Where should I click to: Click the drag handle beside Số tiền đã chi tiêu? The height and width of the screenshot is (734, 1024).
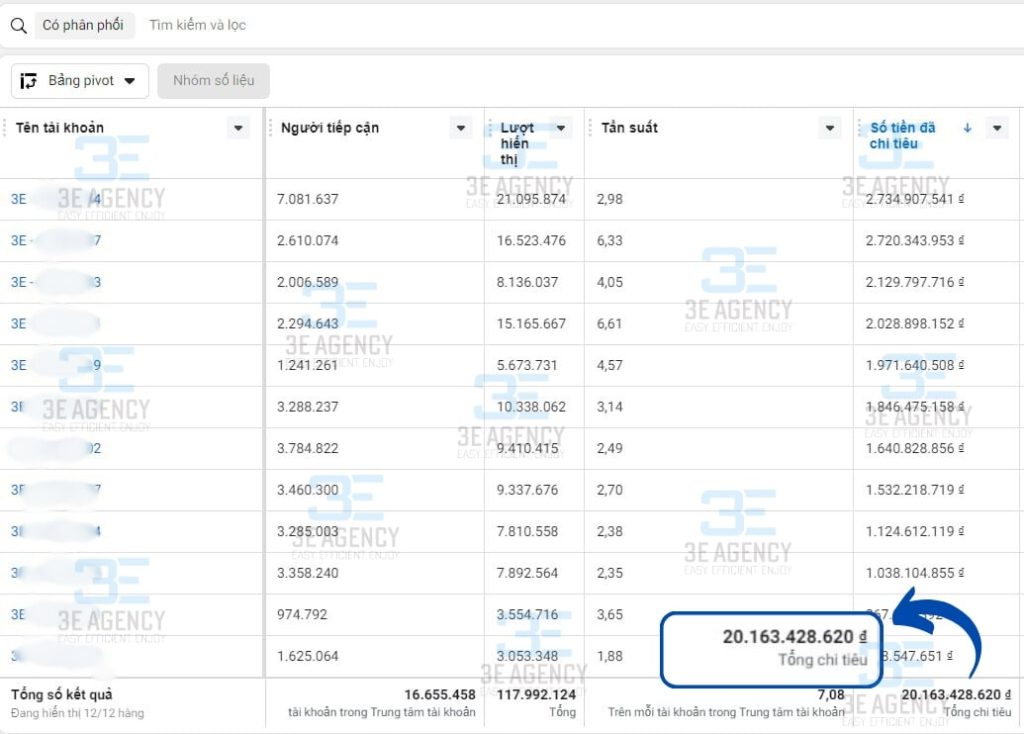(x=859, y=128)
